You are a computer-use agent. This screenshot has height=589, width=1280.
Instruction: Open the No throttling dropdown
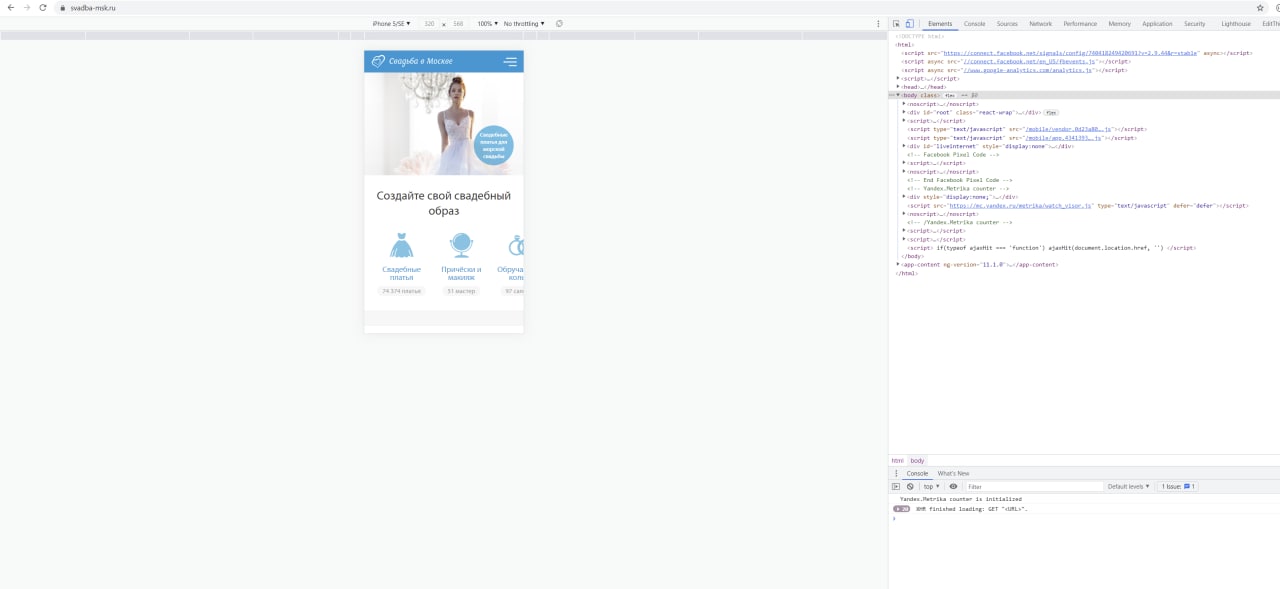coord(524,23)
